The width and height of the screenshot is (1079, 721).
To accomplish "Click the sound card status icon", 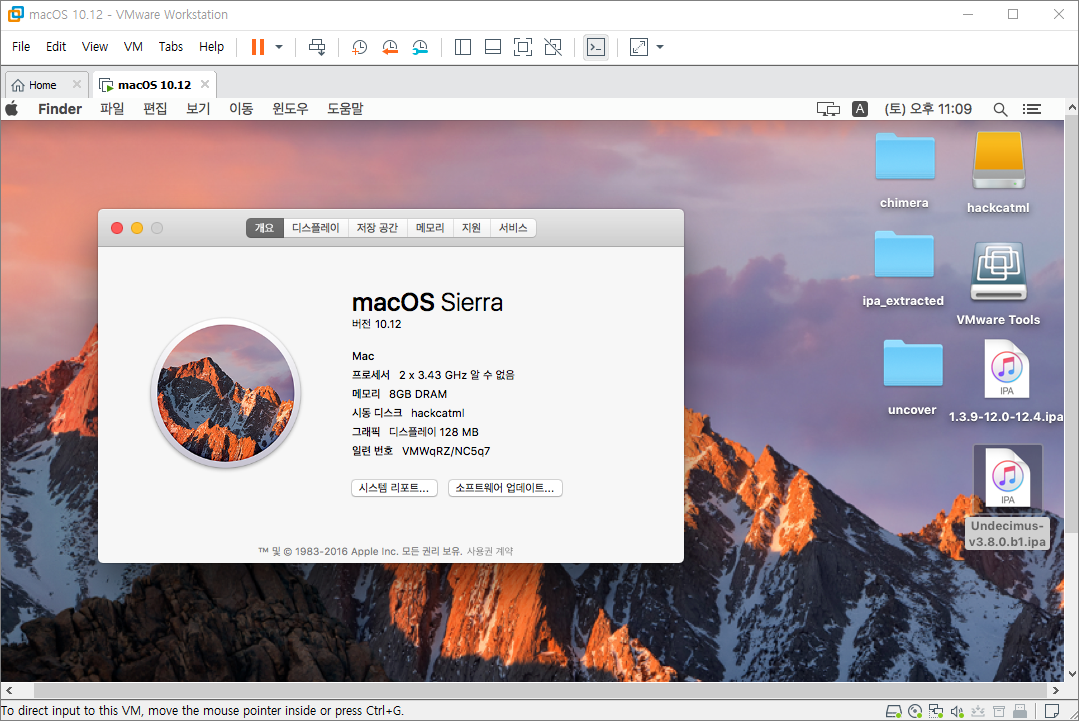I will click(957, 711).
